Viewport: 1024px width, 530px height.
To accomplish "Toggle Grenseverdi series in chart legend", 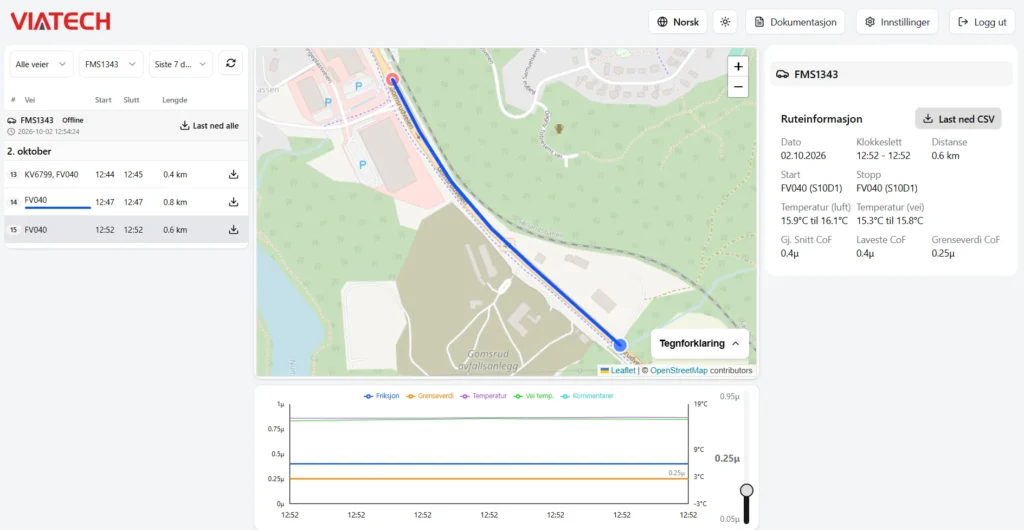I will tap(429, 396).
